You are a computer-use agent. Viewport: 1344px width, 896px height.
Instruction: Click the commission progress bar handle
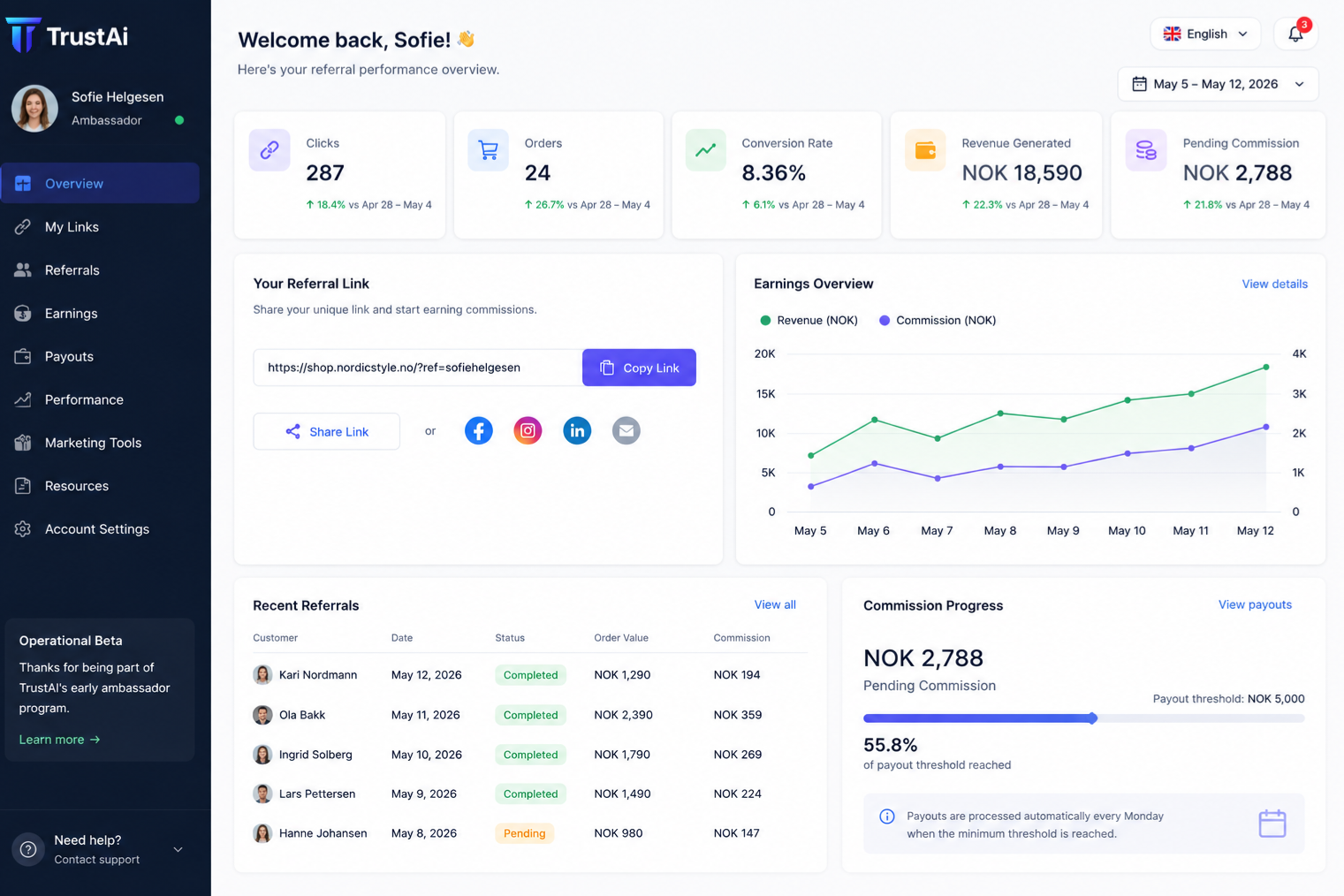point(1093,718)
